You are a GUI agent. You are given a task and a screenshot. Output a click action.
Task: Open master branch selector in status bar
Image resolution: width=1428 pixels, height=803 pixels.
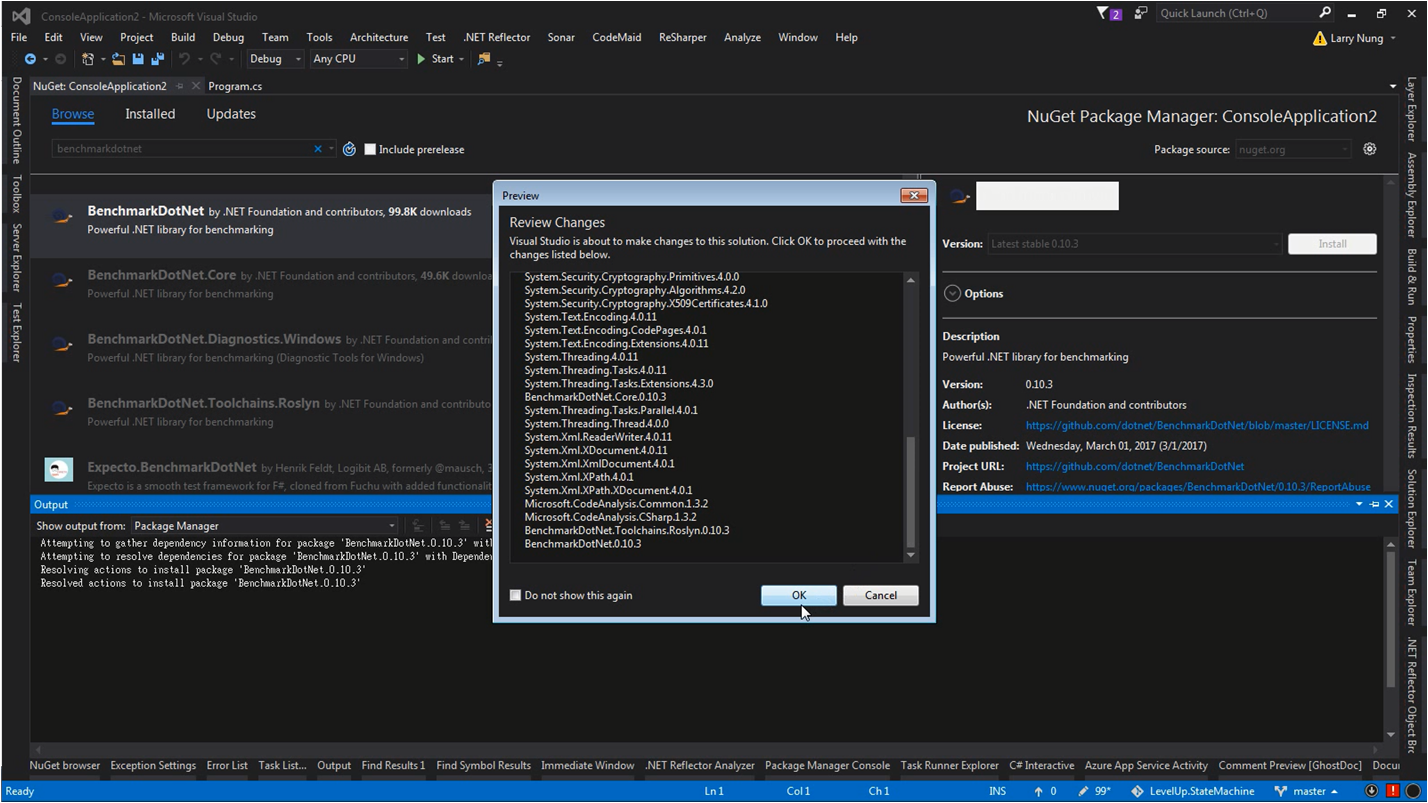pyautogui.click(x=1307, y=791)
